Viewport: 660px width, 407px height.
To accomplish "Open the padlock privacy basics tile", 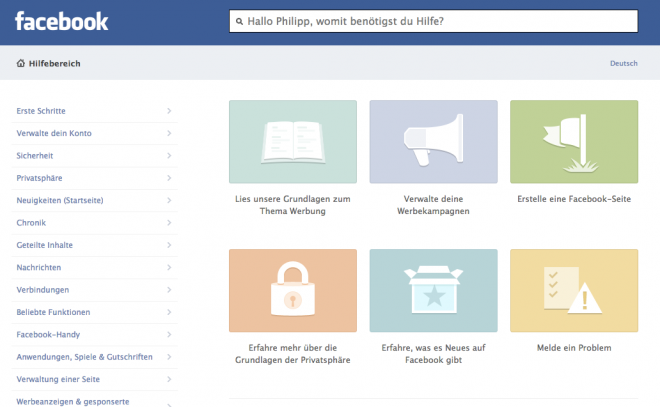I will click(x=293, y=290).
